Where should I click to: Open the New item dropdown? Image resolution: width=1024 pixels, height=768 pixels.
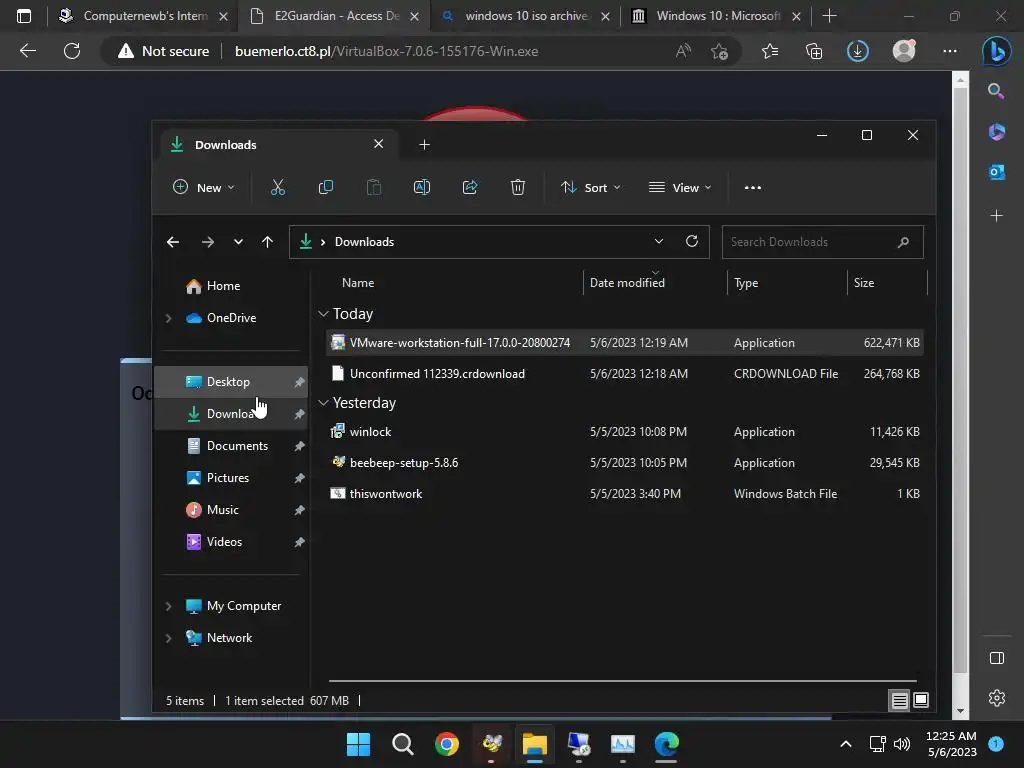tap(203, 187)
